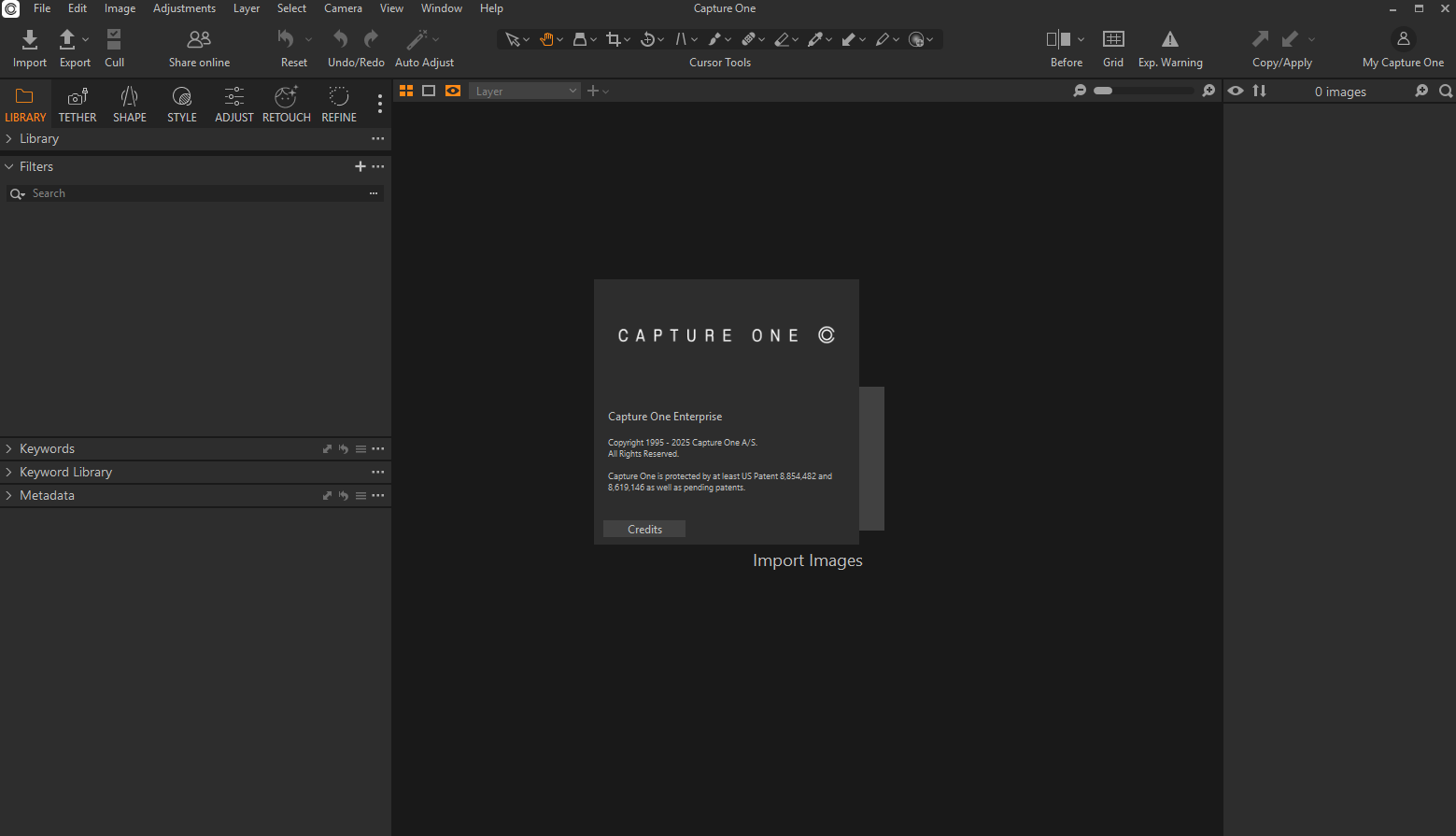Open Keyword Library options ellipsis

(x=377, y=472)
